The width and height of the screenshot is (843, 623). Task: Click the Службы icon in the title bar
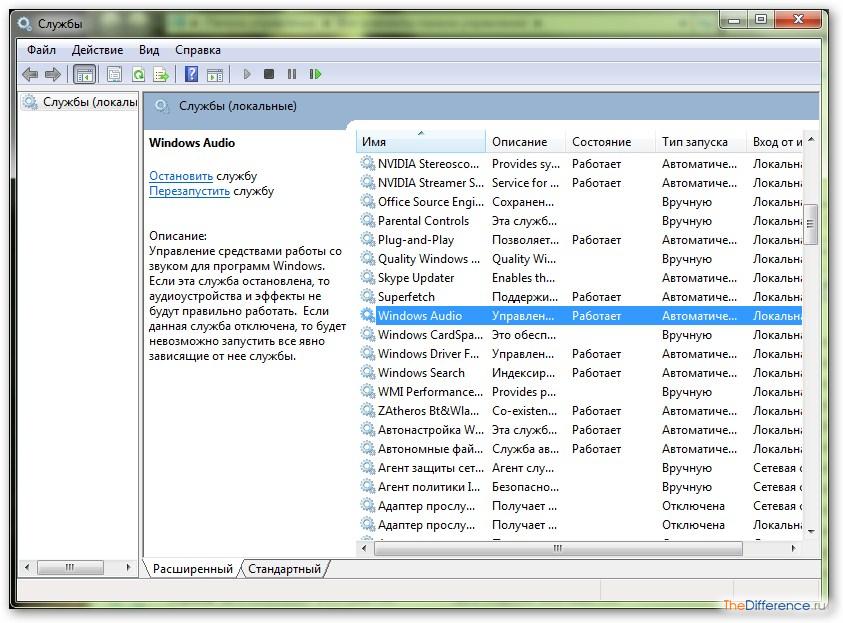[x=24, y=23]
